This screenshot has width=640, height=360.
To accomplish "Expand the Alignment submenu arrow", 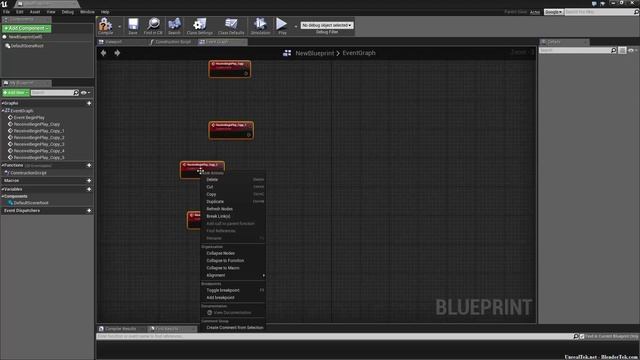I will coord(264,276).
